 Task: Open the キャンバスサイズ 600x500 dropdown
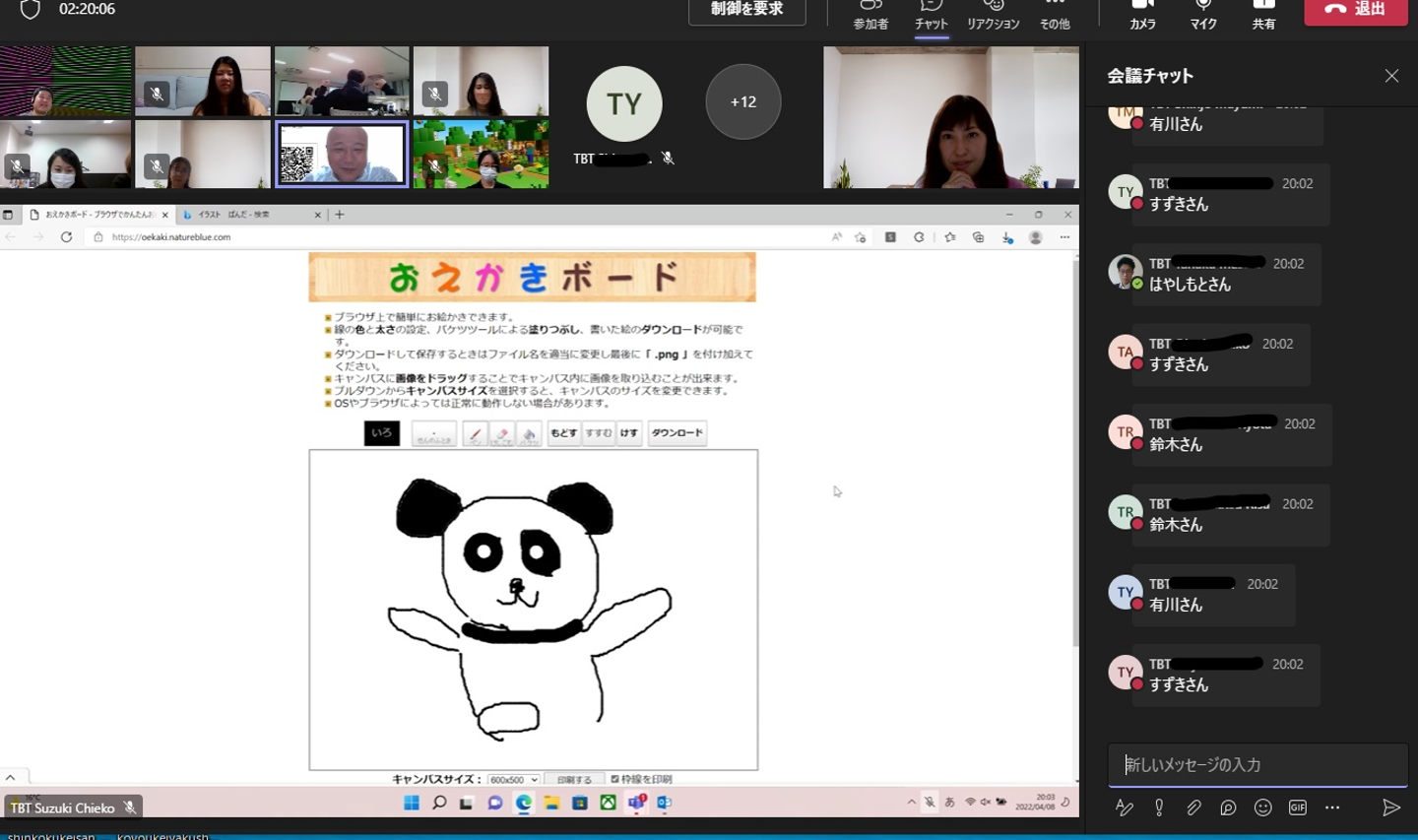[514, 780]
